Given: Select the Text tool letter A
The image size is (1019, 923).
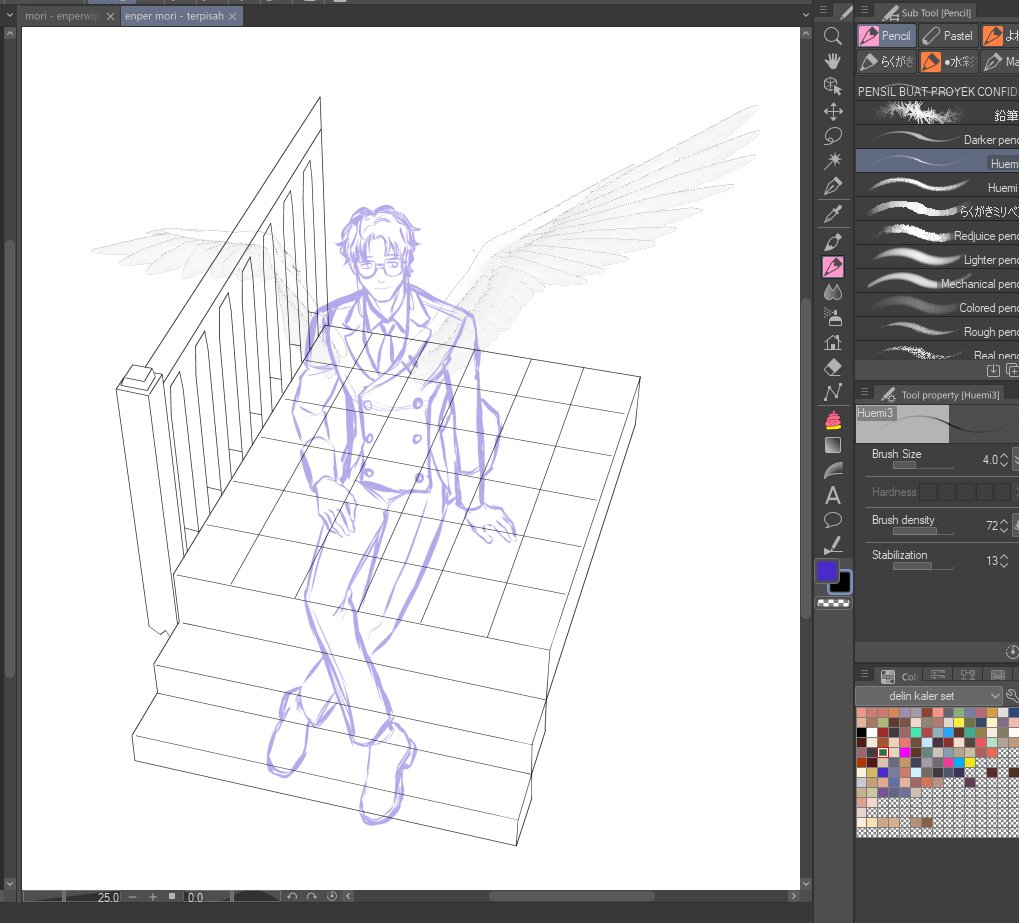Looking at the screenshot, I should tap(832, 495).
